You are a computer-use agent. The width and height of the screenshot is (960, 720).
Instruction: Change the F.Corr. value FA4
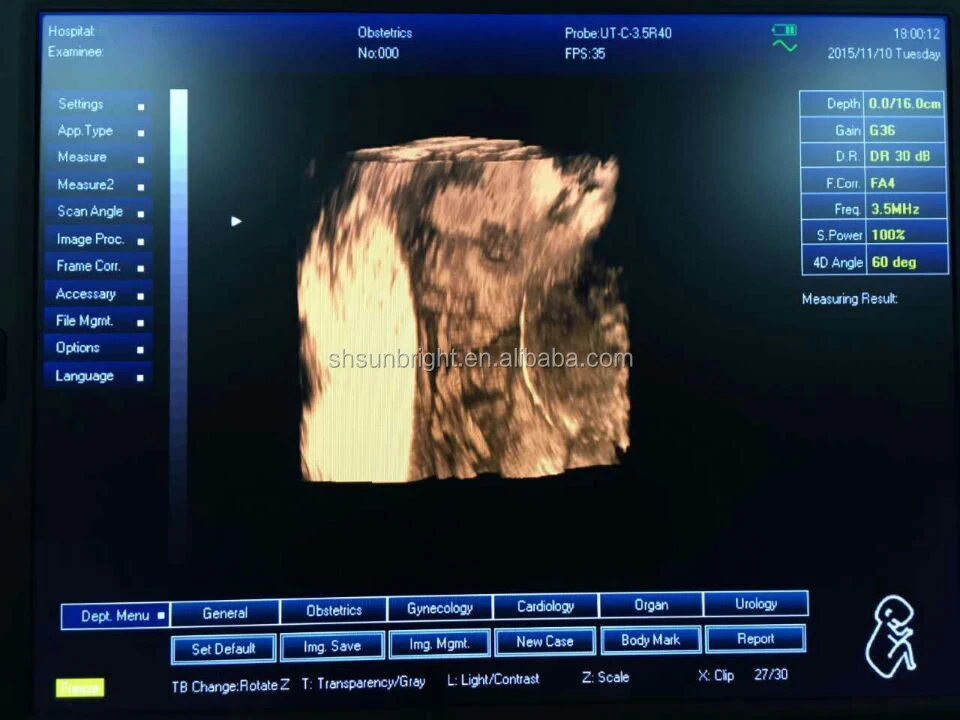(x=905, y=182)
